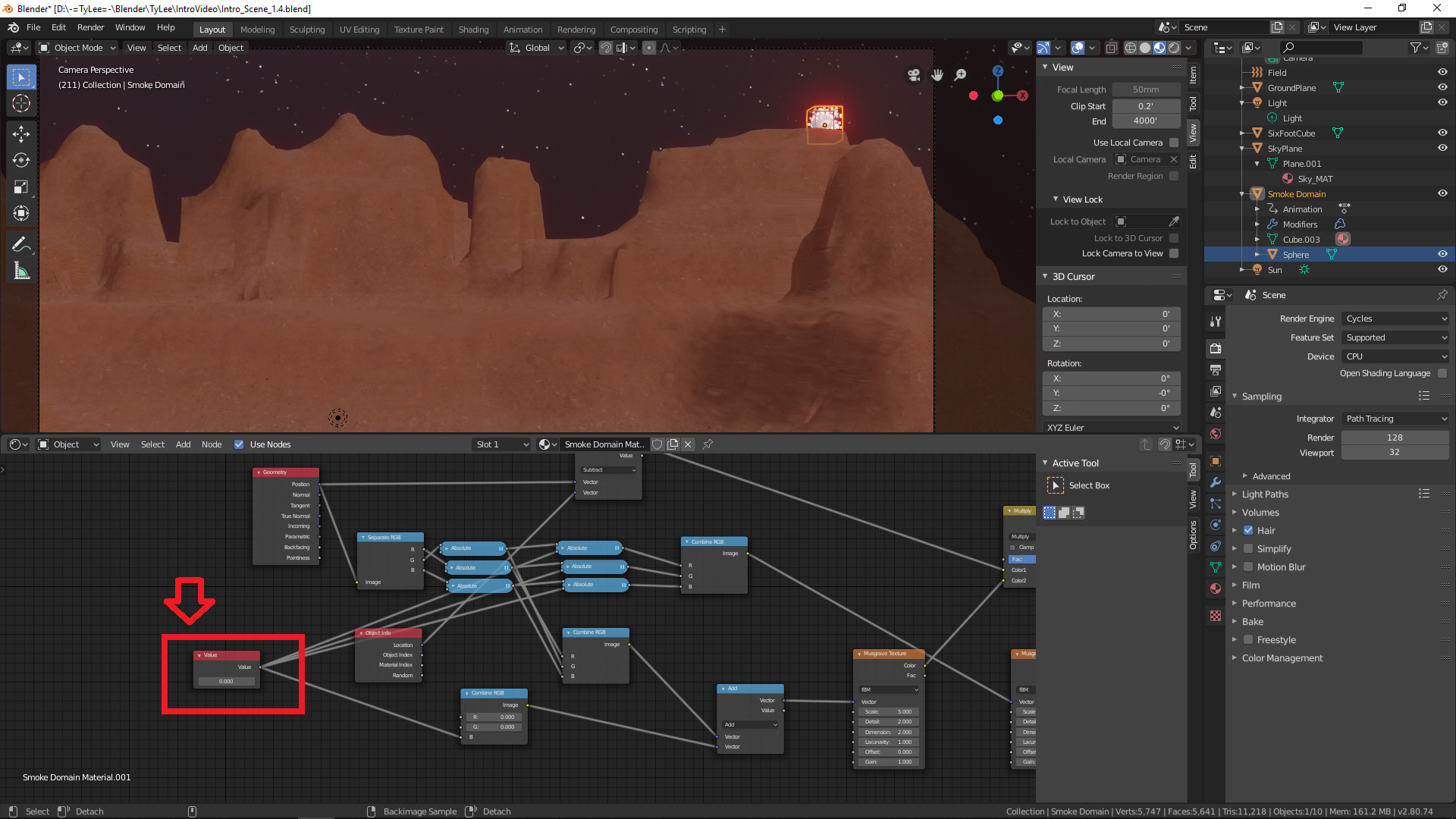Select the Annotate tool

tap(21, 244)
